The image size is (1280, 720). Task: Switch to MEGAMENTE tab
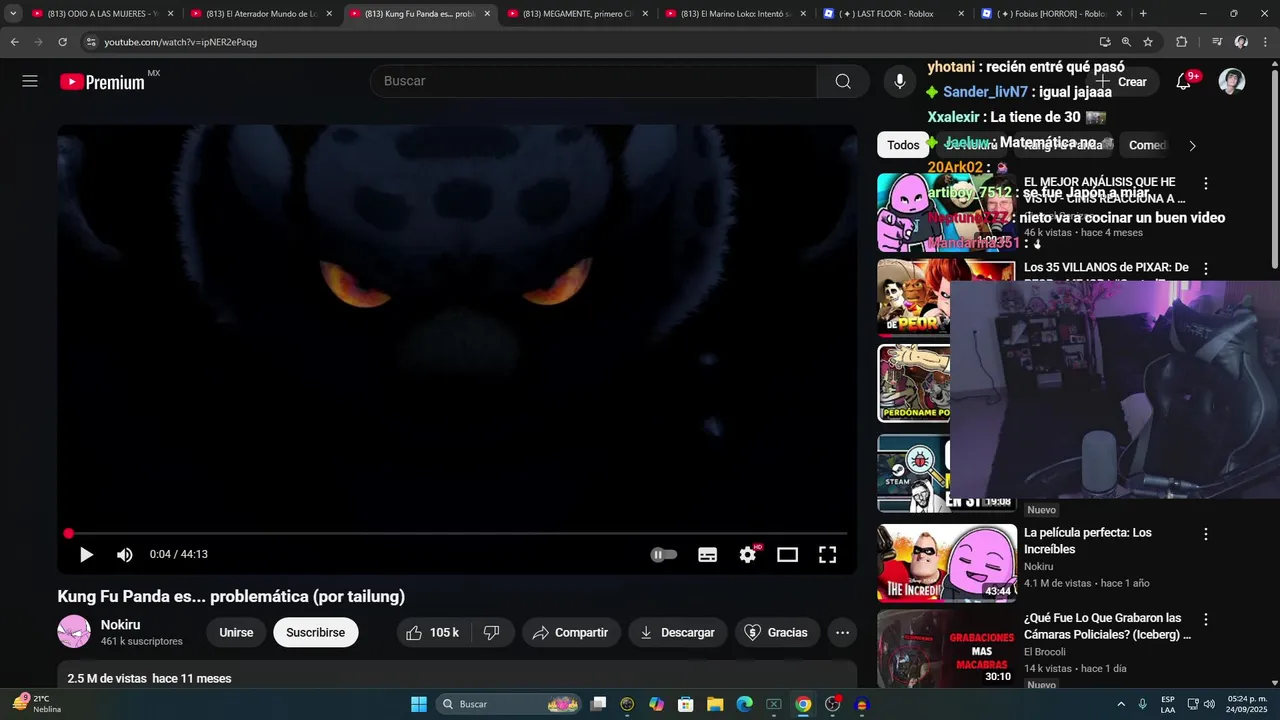click(x=578, y=14)
